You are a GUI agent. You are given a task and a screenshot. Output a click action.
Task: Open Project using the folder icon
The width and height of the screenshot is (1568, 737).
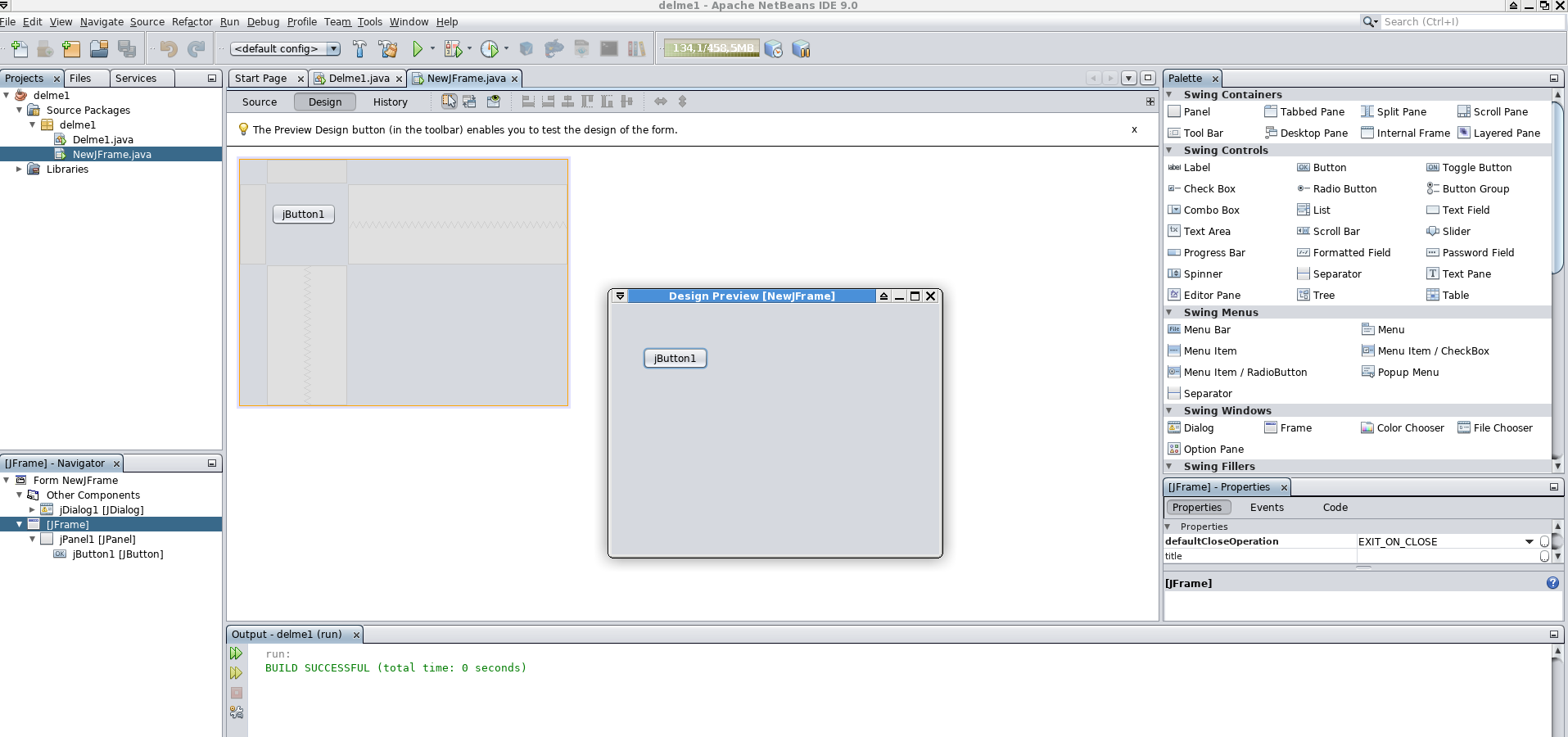pos(99,49)
